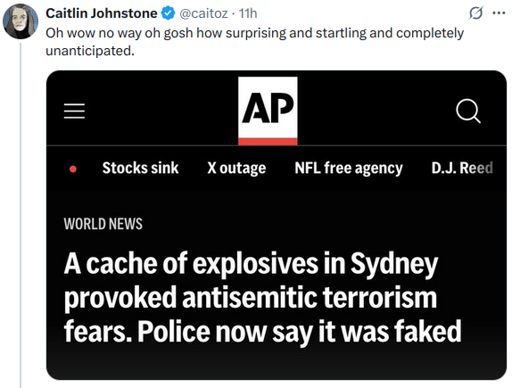Open the @caitoz handle link
Image resolution: width=512 pixels, height=388 pixels.
tap(204, 14)
